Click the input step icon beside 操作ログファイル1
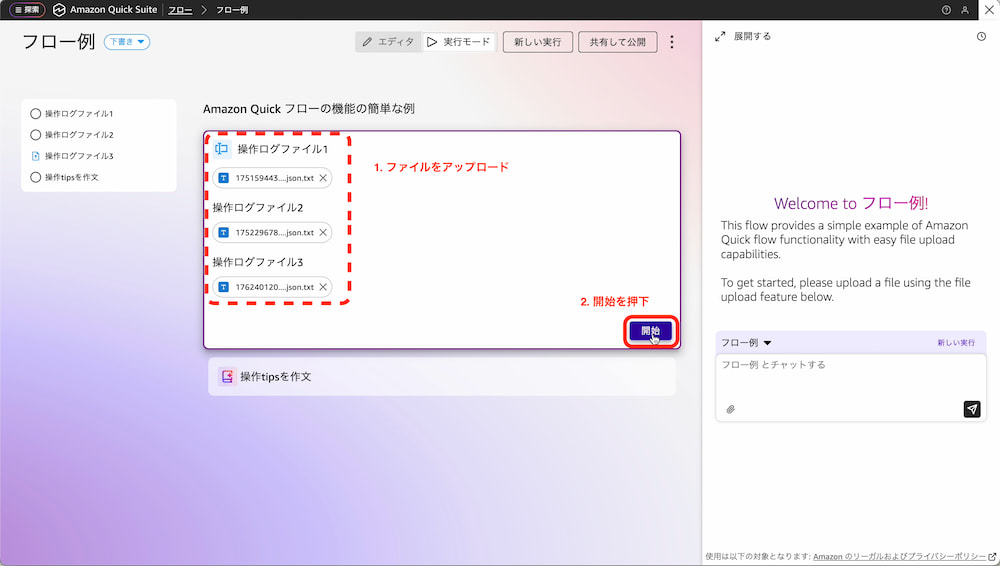Viewport: 1000px width, 566px height. (221, 149)
